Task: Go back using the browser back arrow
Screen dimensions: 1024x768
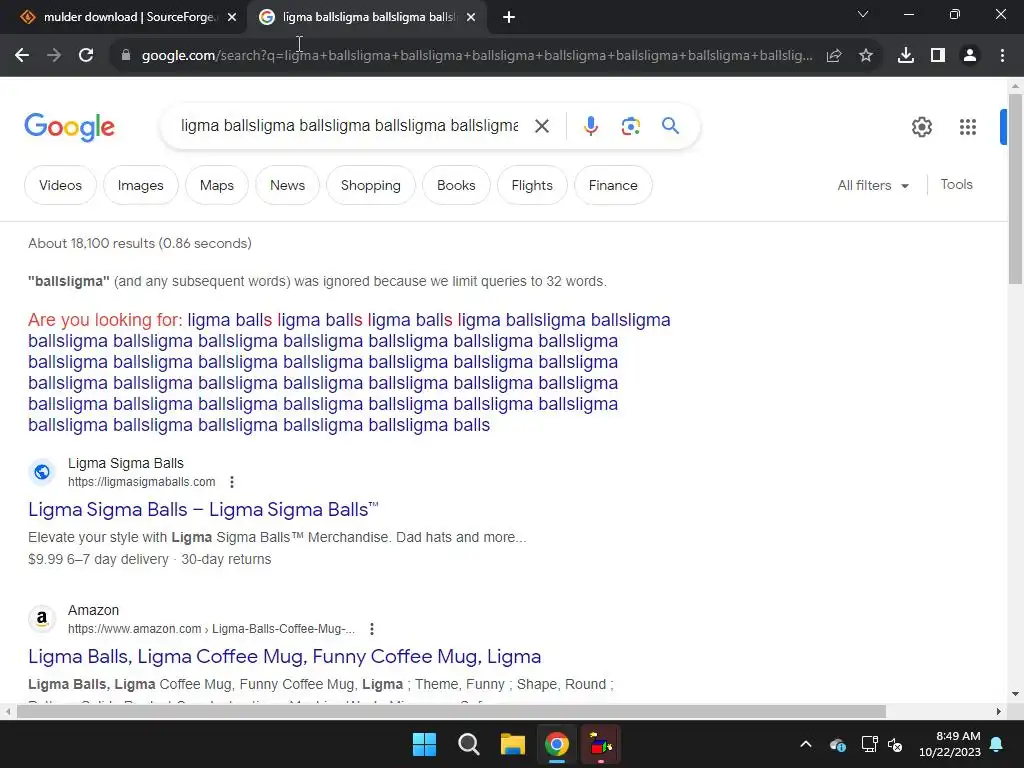Action: pos(22,56)
